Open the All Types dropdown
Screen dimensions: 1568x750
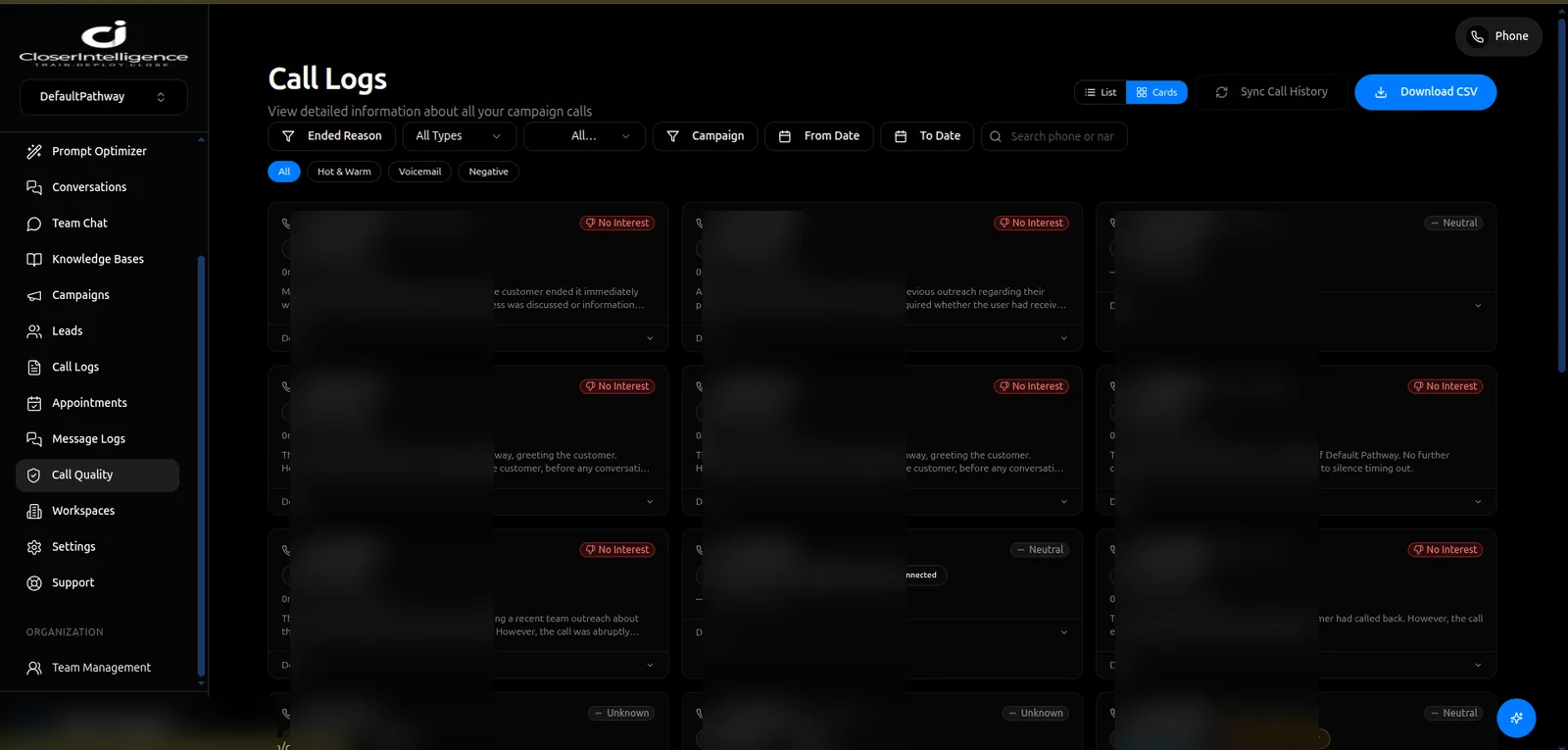point(460,136)
